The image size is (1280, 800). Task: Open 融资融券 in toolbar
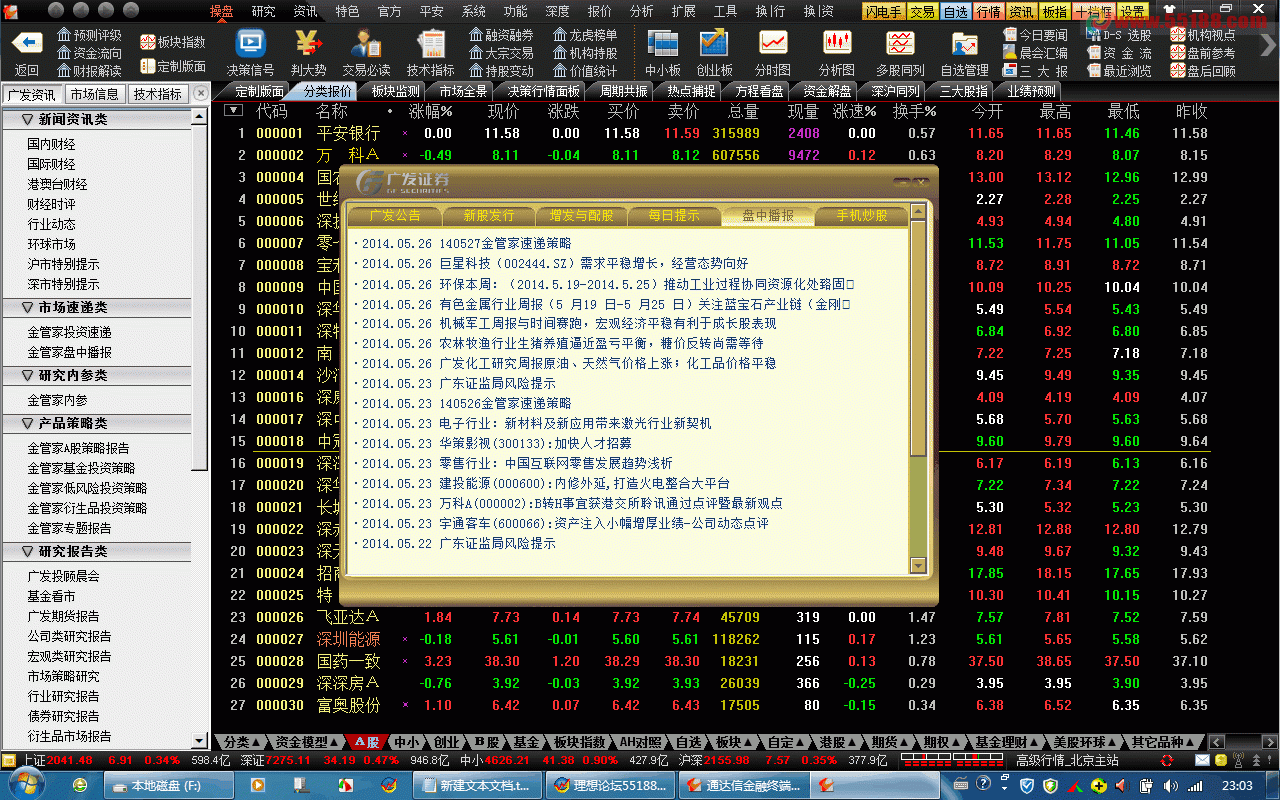[x=501, y=35]
